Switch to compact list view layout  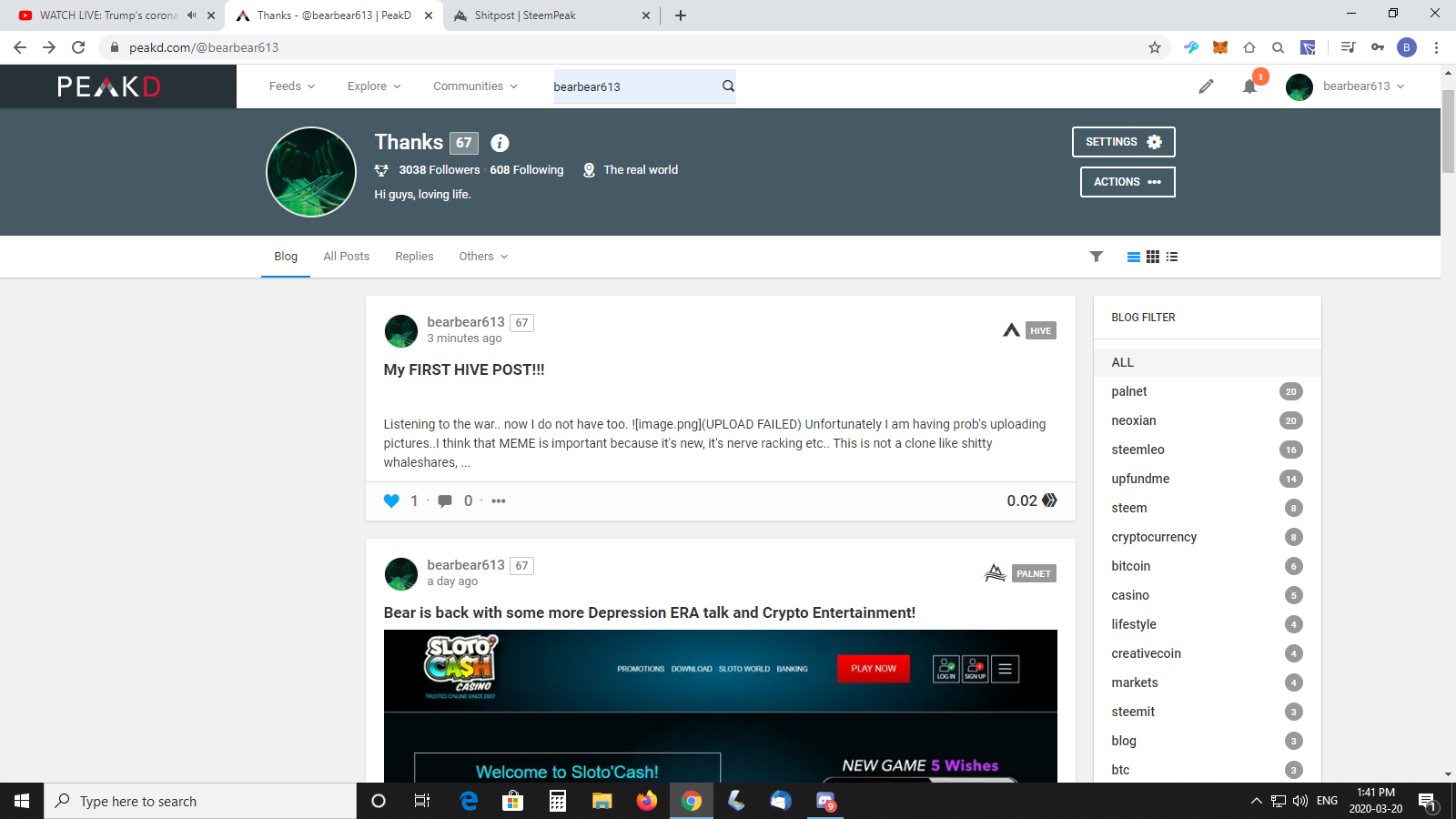point(1172,257)
